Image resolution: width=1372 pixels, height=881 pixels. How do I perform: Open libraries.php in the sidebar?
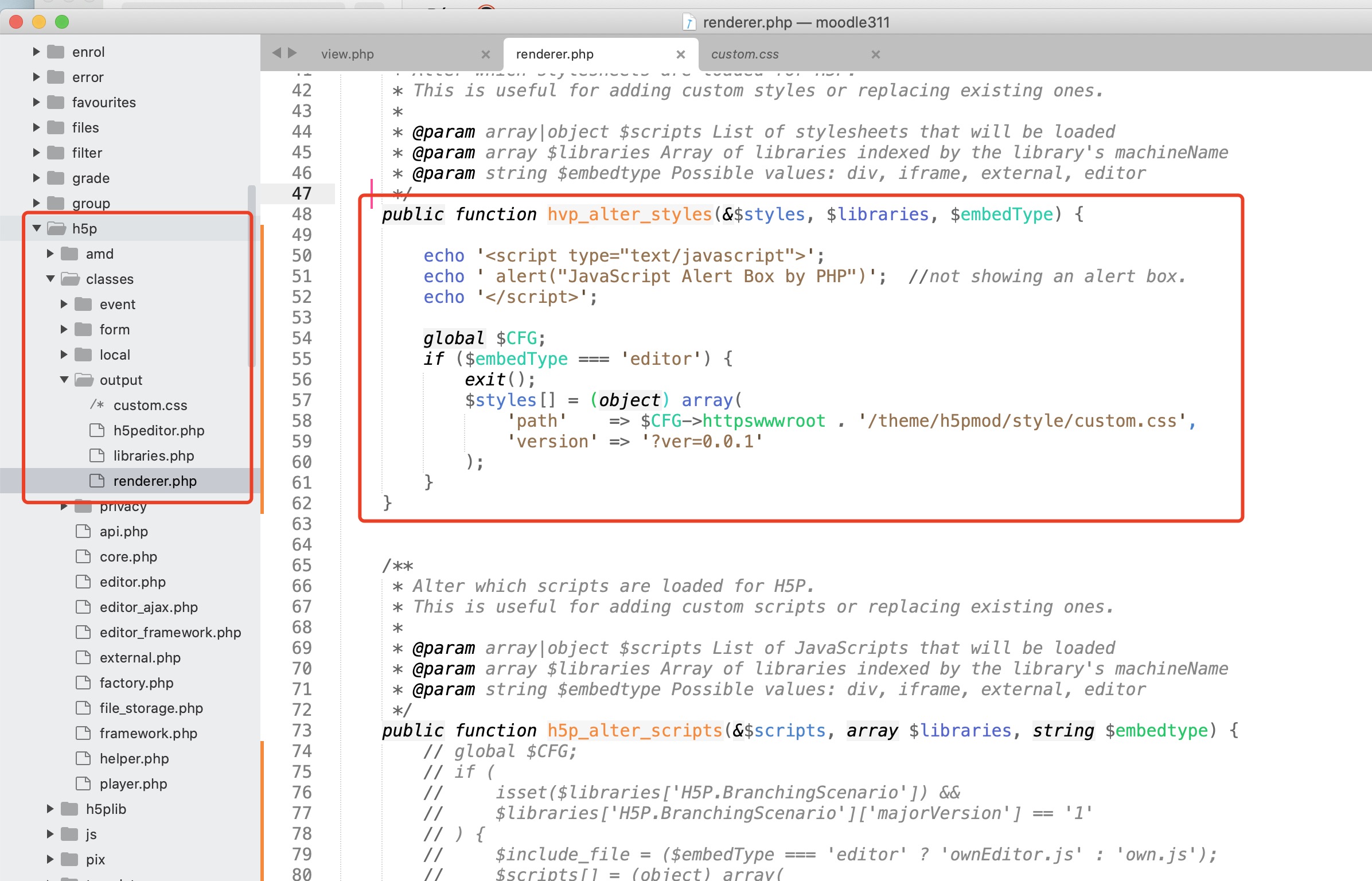coord(154,456)
